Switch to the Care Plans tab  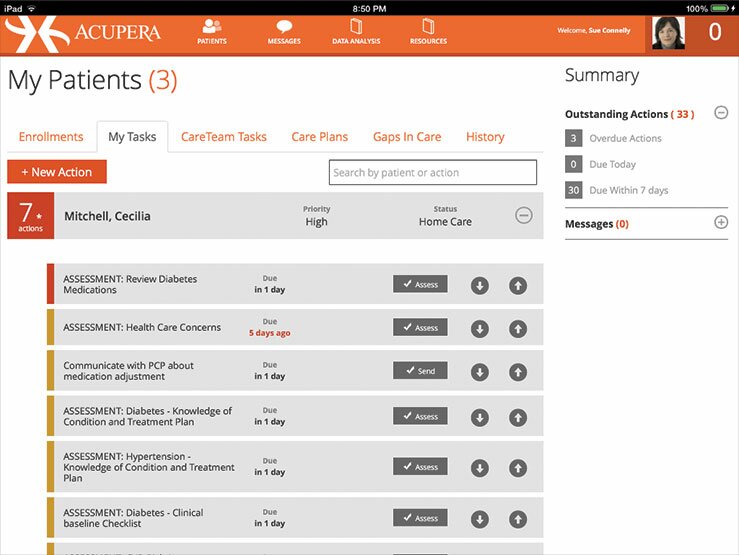click(x=320, y=137)
